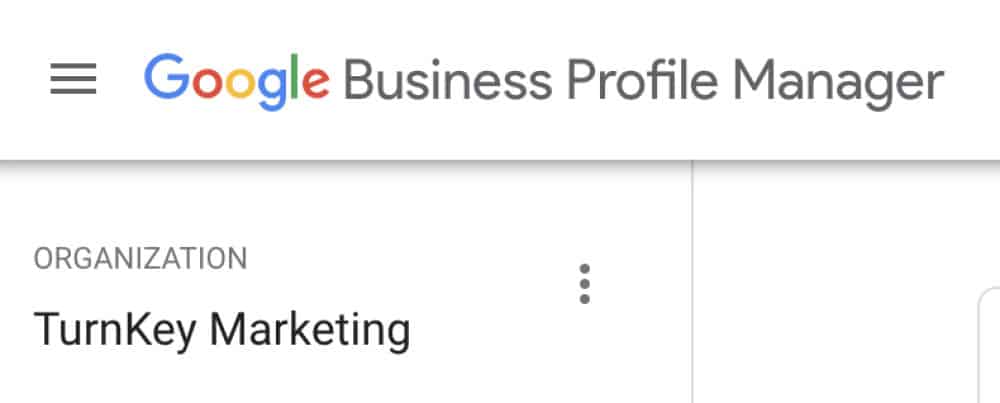Click the red letter o in the Google logo
The image size is (1000, 403).
(207, 84)
